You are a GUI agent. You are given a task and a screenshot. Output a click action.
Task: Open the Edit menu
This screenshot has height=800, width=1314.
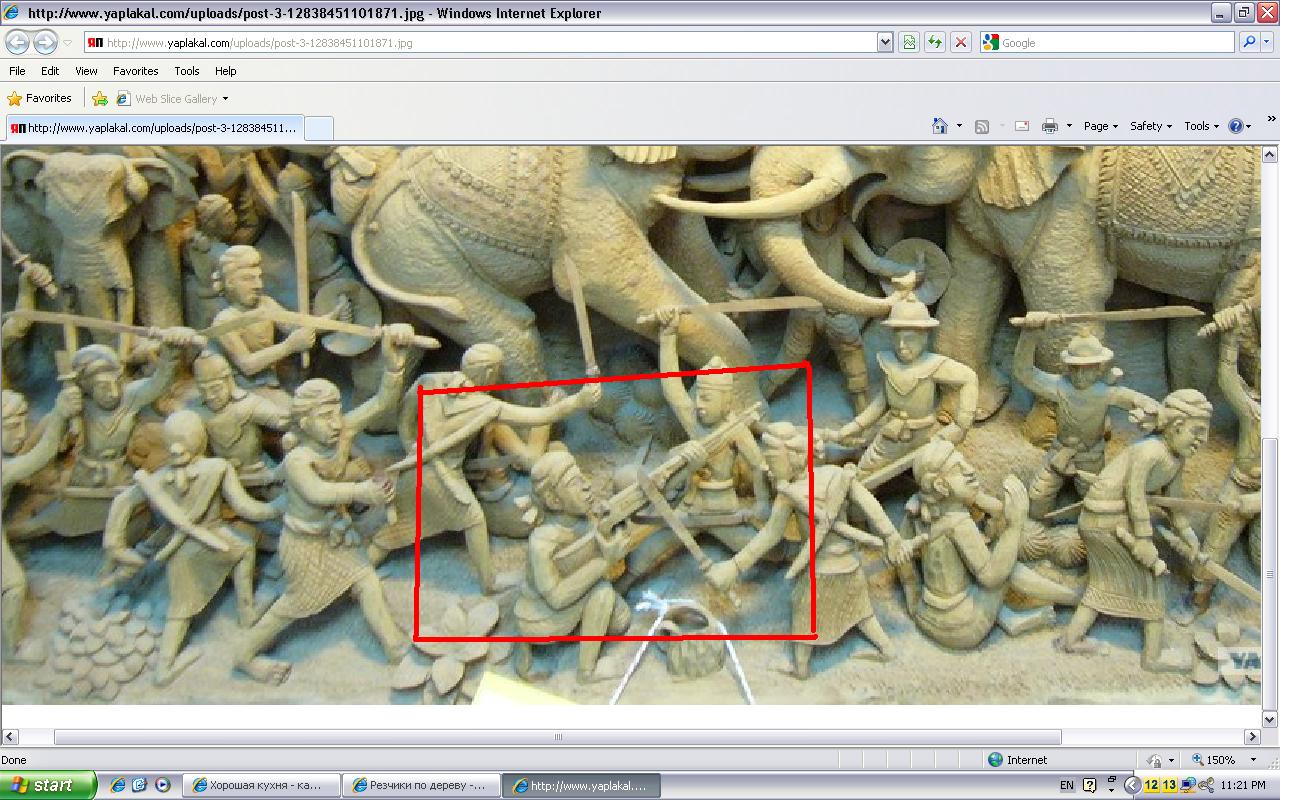coord(50,71)
